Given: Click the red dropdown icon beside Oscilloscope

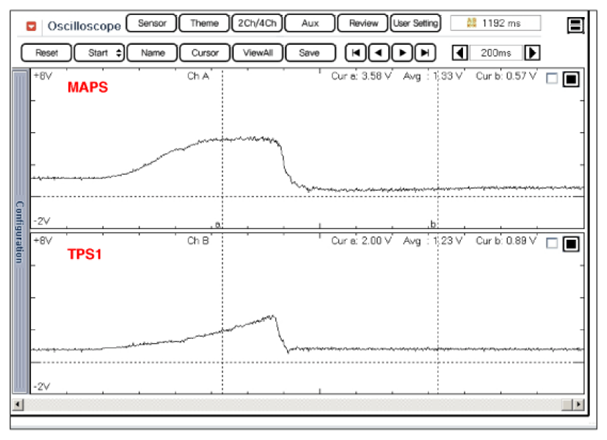Looking at the screenshot, I should coord(31,26).
